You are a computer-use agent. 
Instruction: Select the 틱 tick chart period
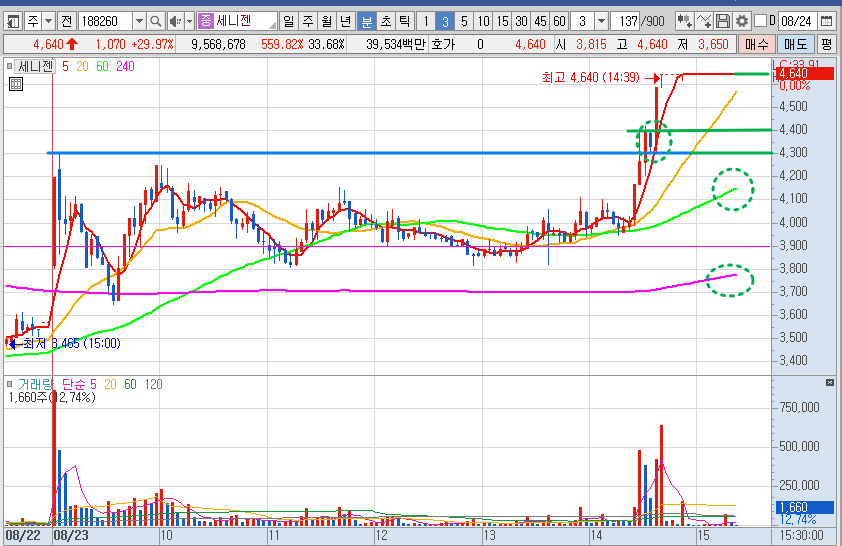[x=404, y=21]
